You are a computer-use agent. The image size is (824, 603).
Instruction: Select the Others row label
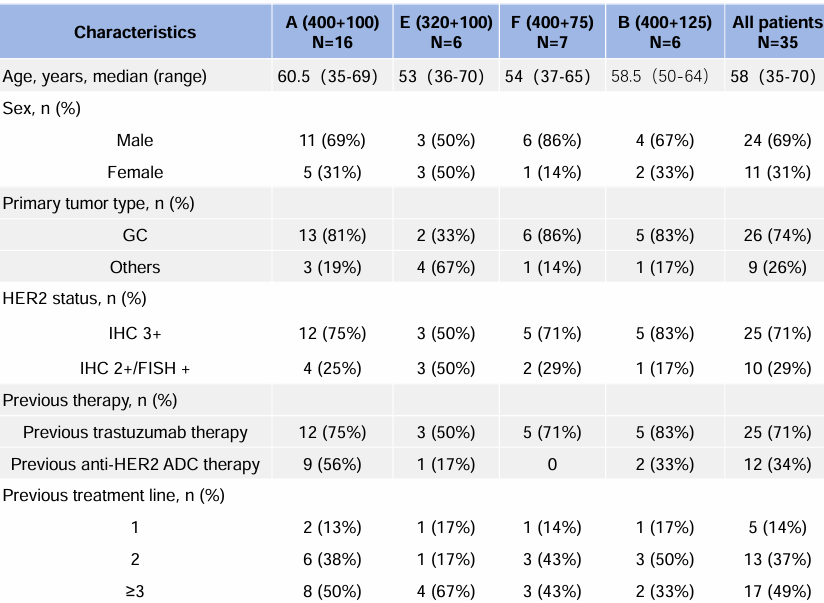[135, 267]
